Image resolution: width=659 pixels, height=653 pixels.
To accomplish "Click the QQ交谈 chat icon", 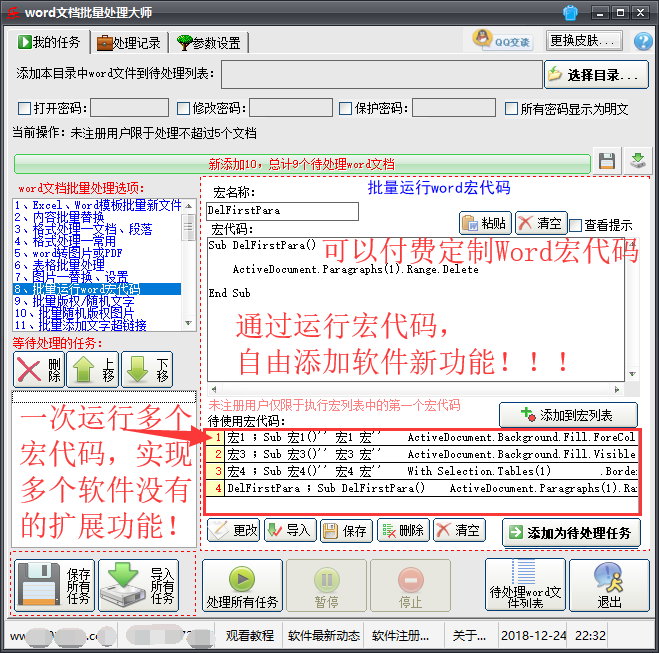I will click(x=503, y=40).
